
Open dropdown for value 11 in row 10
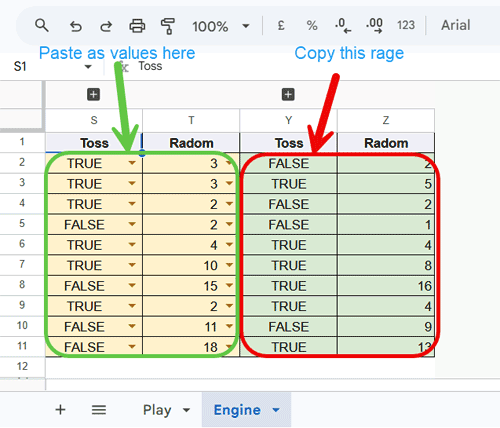click(x=229, y=326)
